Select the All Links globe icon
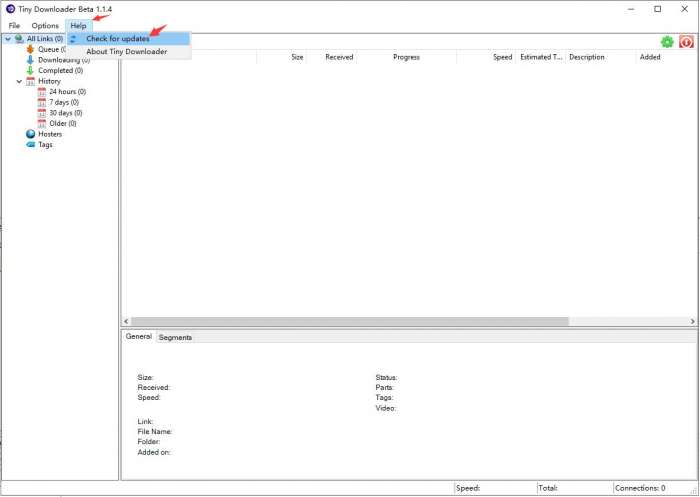The image size is (700, 497). (x=19, y=39)
